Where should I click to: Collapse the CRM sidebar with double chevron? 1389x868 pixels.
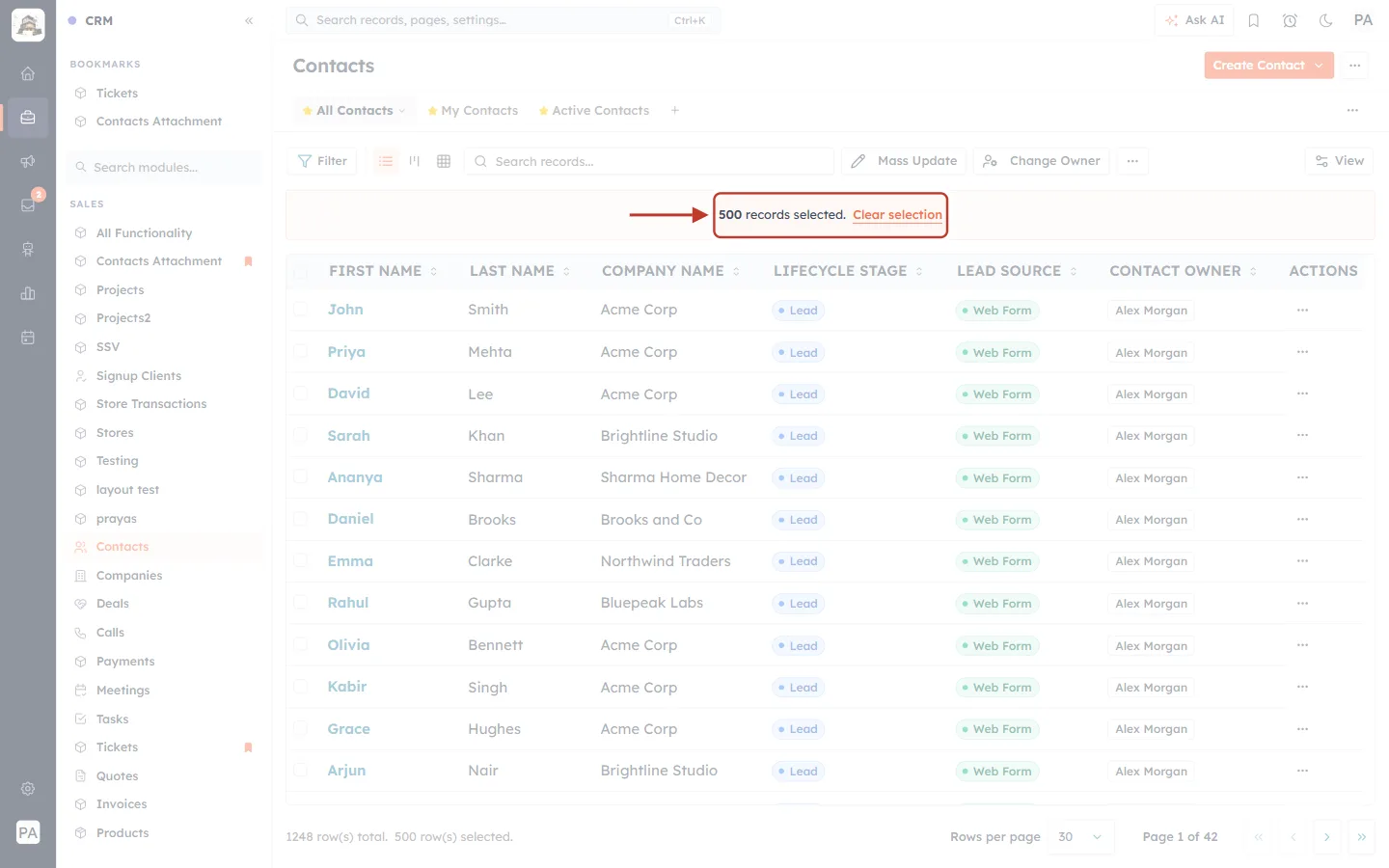[249, 20]
